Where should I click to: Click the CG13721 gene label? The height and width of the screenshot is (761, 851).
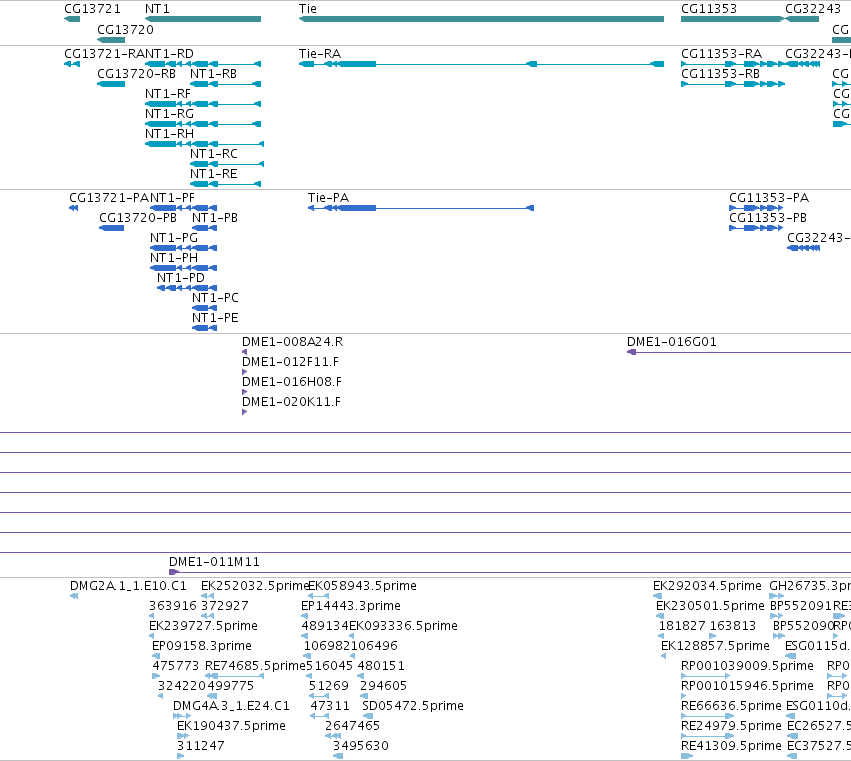click(x=92, y=9)
